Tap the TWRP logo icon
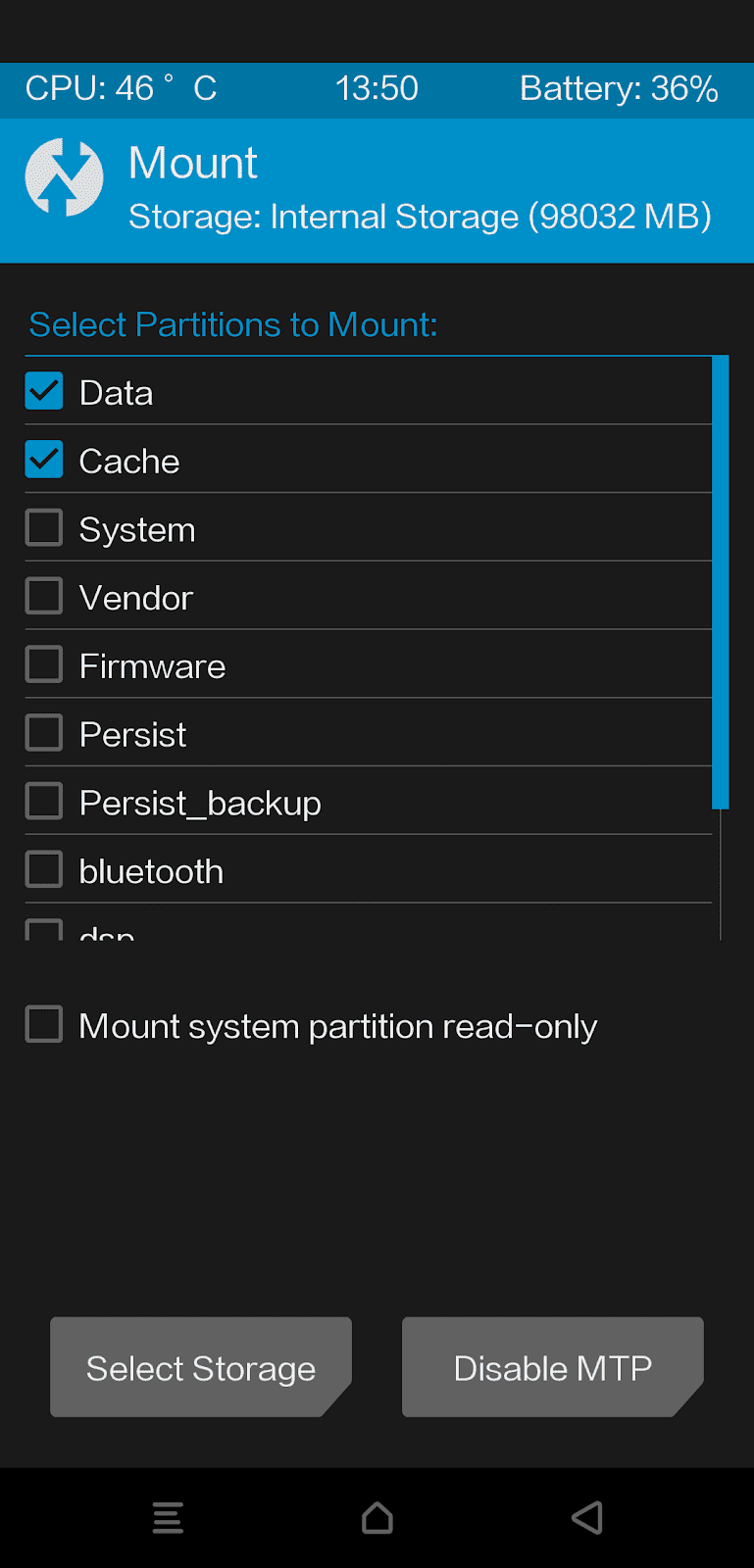 (x=64, y=177)
